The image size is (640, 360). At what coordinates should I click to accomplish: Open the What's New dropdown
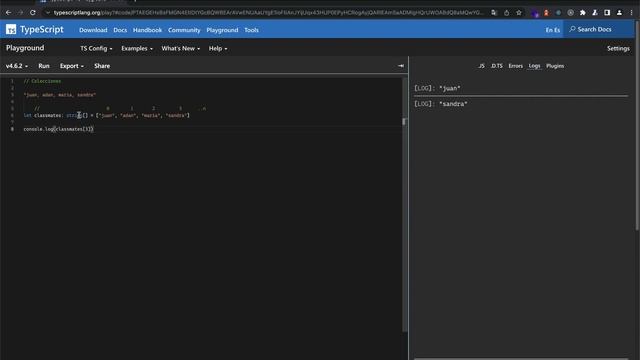point(180,48)
